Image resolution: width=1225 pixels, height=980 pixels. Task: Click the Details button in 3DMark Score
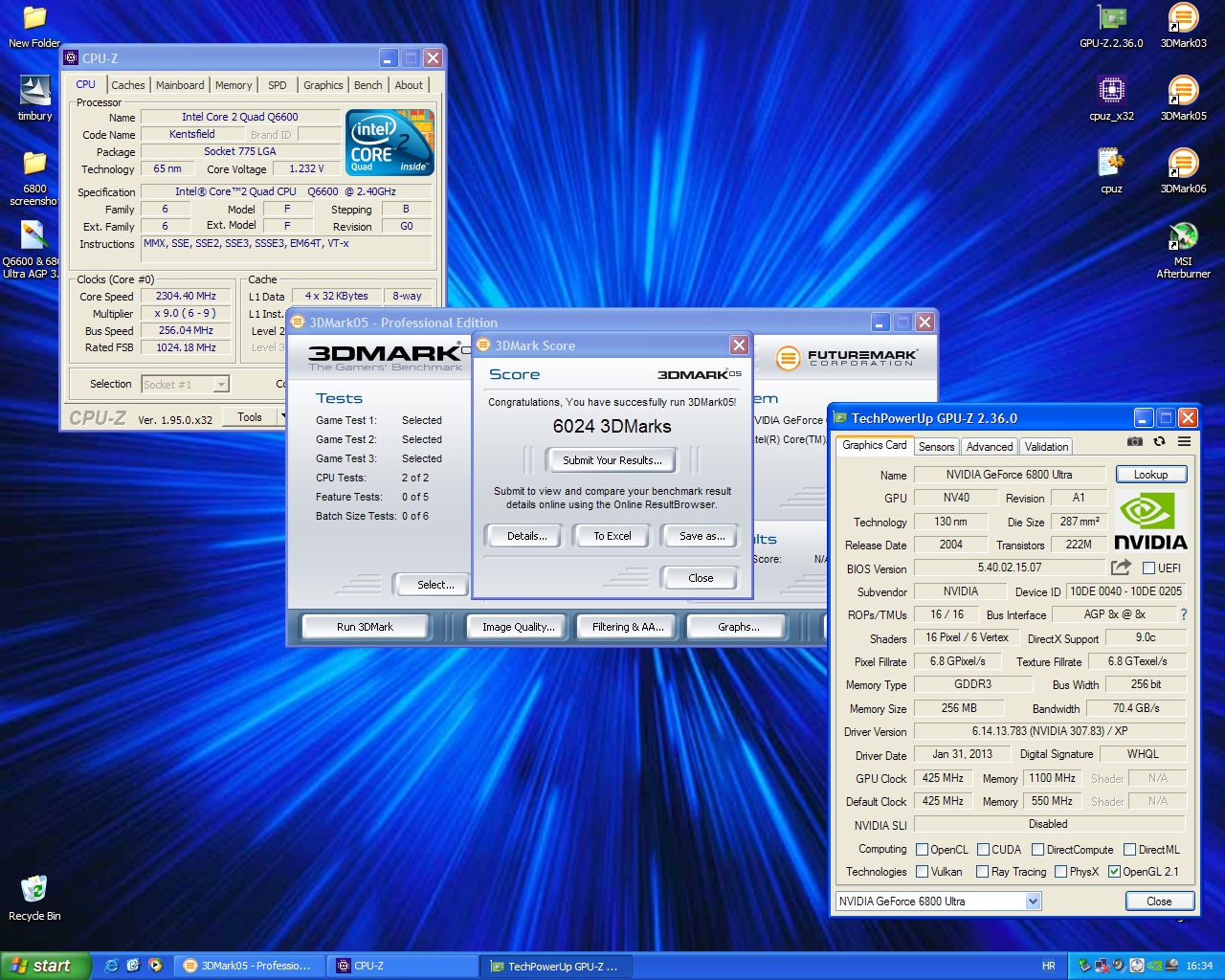pos(526,536)
